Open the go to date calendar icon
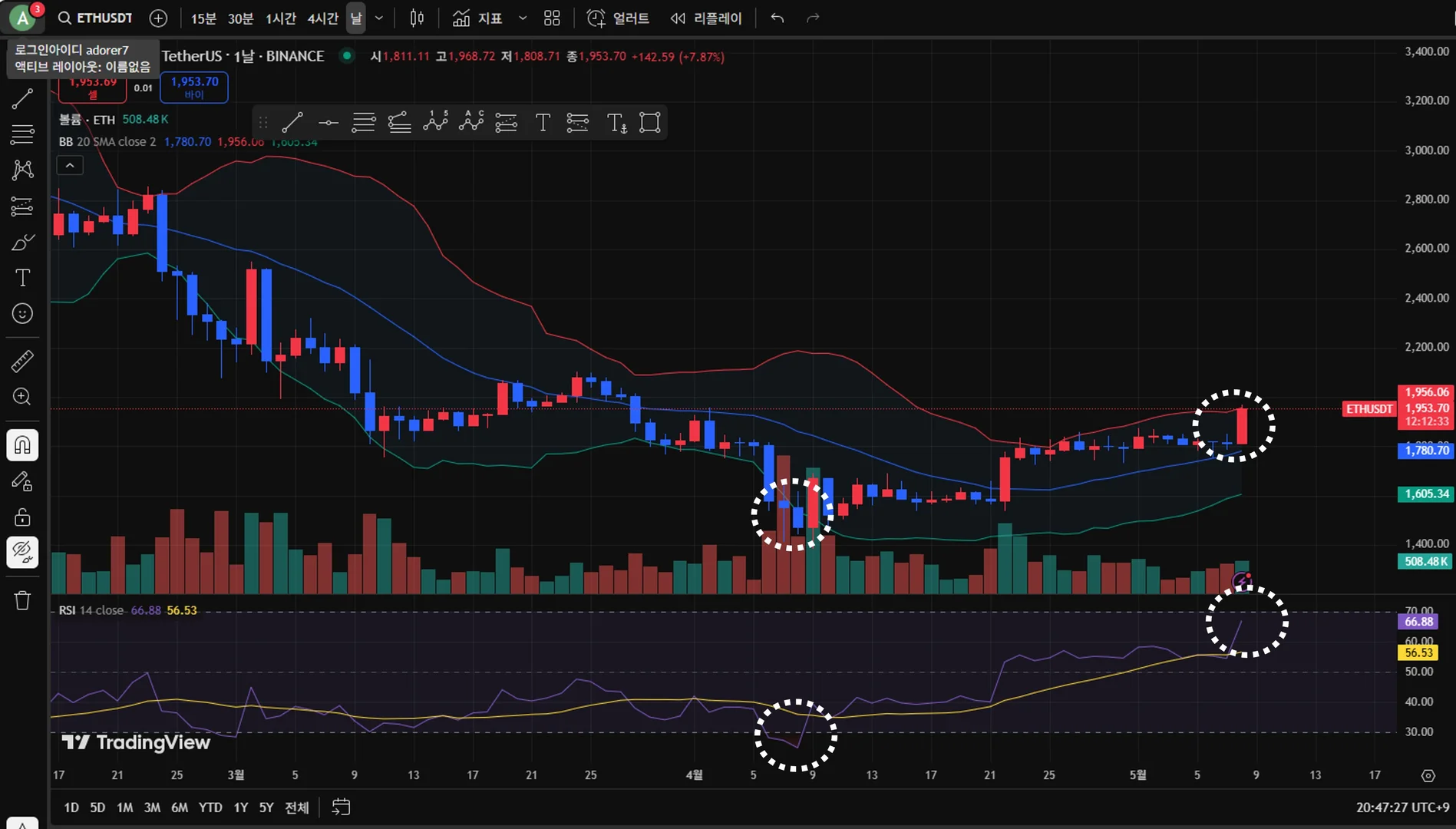 click(341, 807)
